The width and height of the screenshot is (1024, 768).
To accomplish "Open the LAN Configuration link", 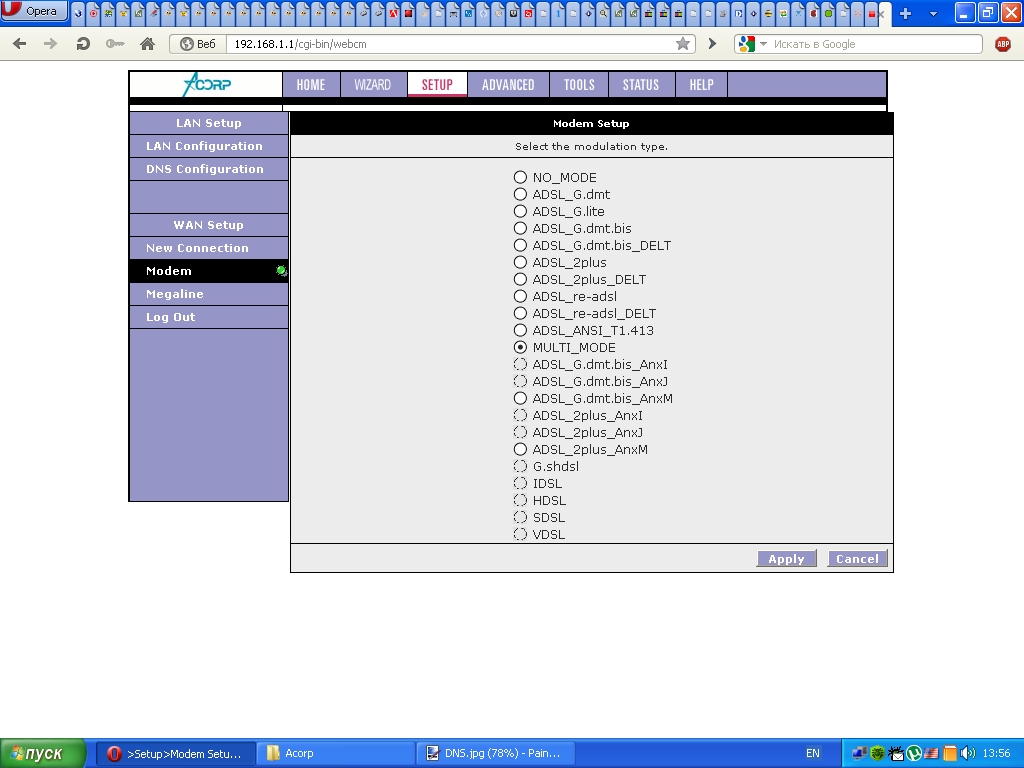I will point(204,146).
